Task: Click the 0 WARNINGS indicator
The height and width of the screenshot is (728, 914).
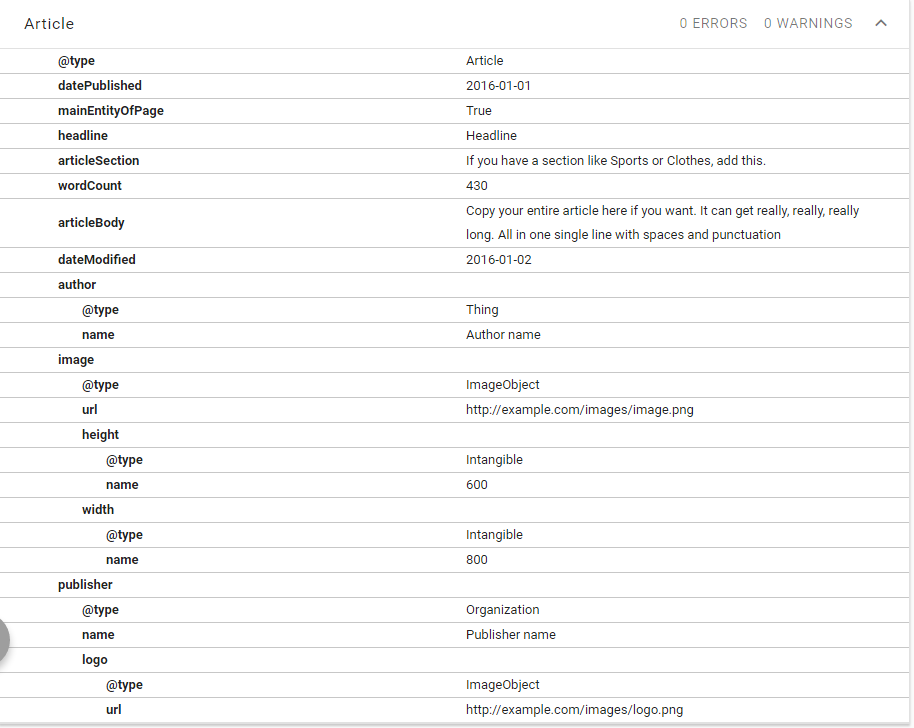Action: pyautogui.click(x=808, y=23)
